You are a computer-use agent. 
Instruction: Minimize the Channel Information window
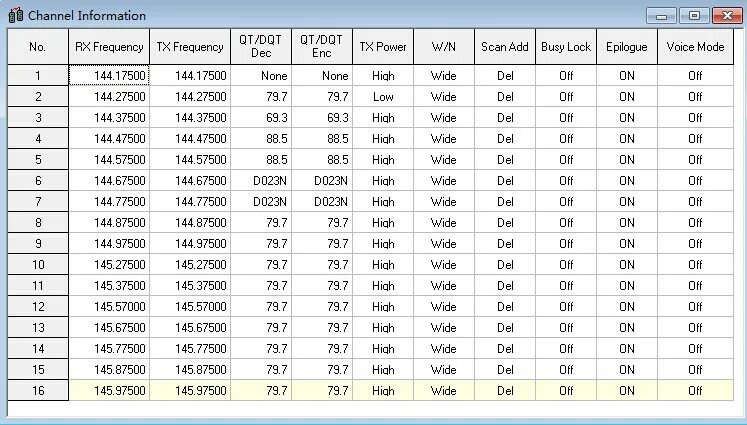coord(661,15)
